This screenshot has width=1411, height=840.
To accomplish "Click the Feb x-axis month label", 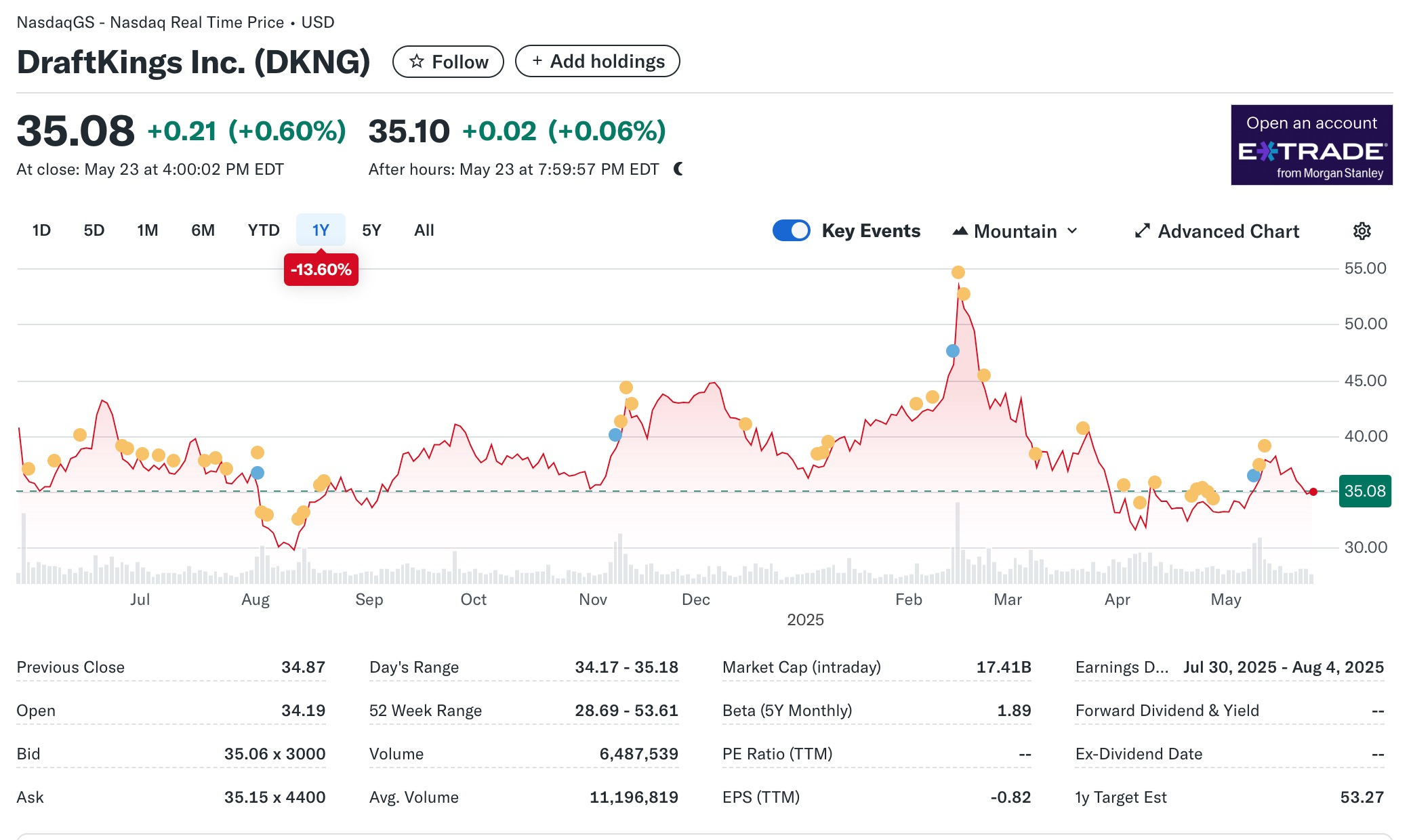I will coord(908,600).
